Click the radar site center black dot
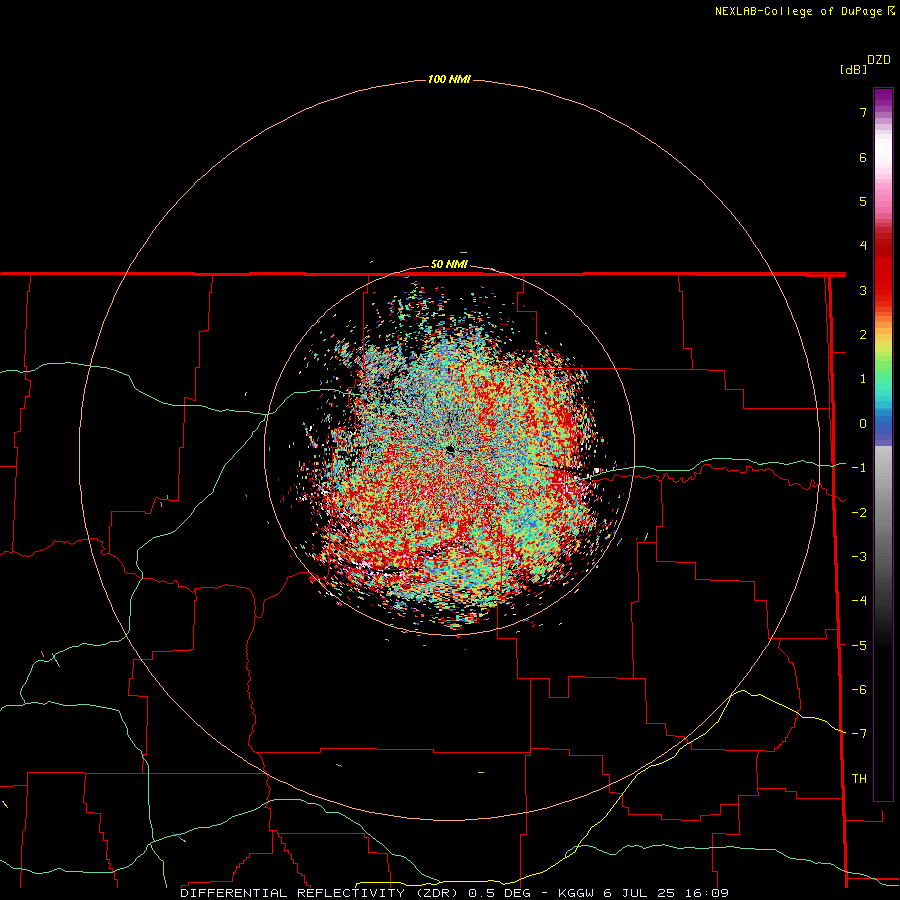 point(450,449)
